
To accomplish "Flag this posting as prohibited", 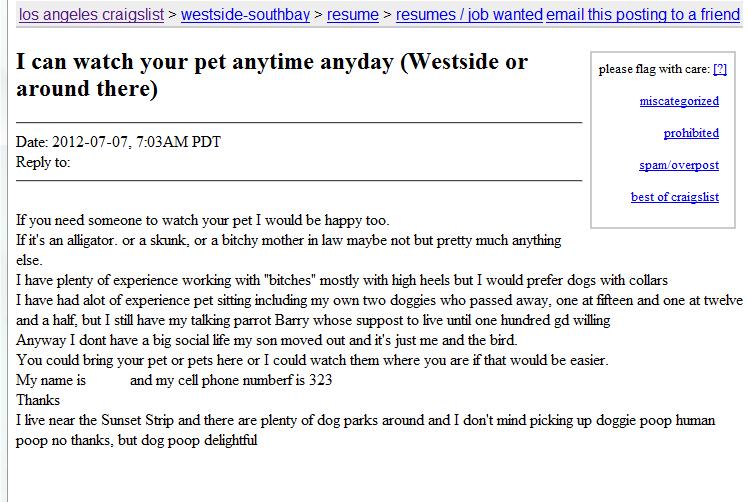I will (x=691, y=133).
